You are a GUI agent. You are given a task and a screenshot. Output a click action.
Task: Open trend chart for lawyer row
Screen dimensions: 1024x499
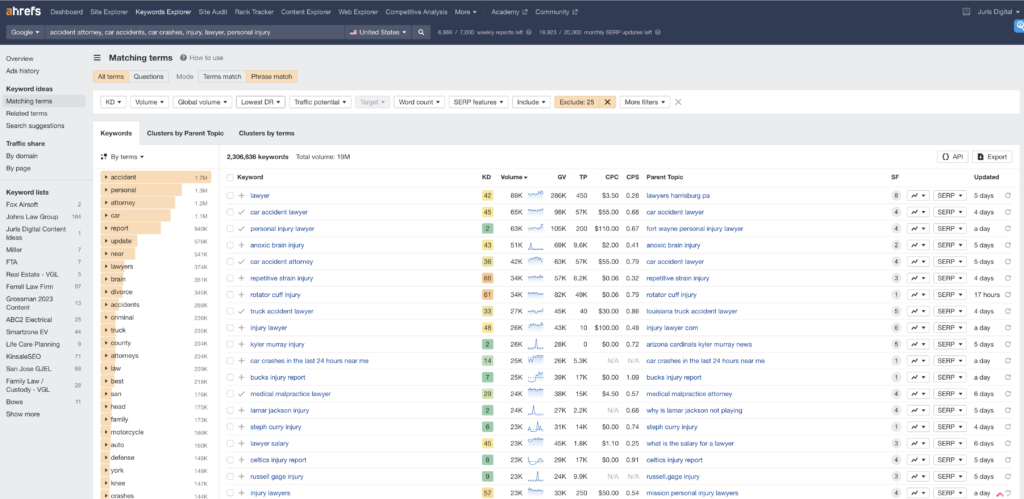pyautogui.click(x=918, y=195)
